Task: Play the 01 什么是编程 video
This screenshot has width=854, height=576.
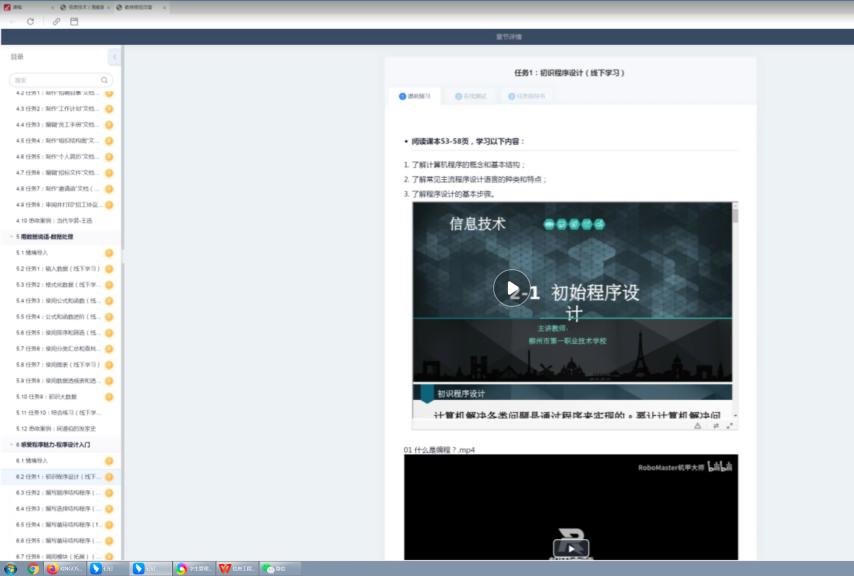Action: point(571,548)
